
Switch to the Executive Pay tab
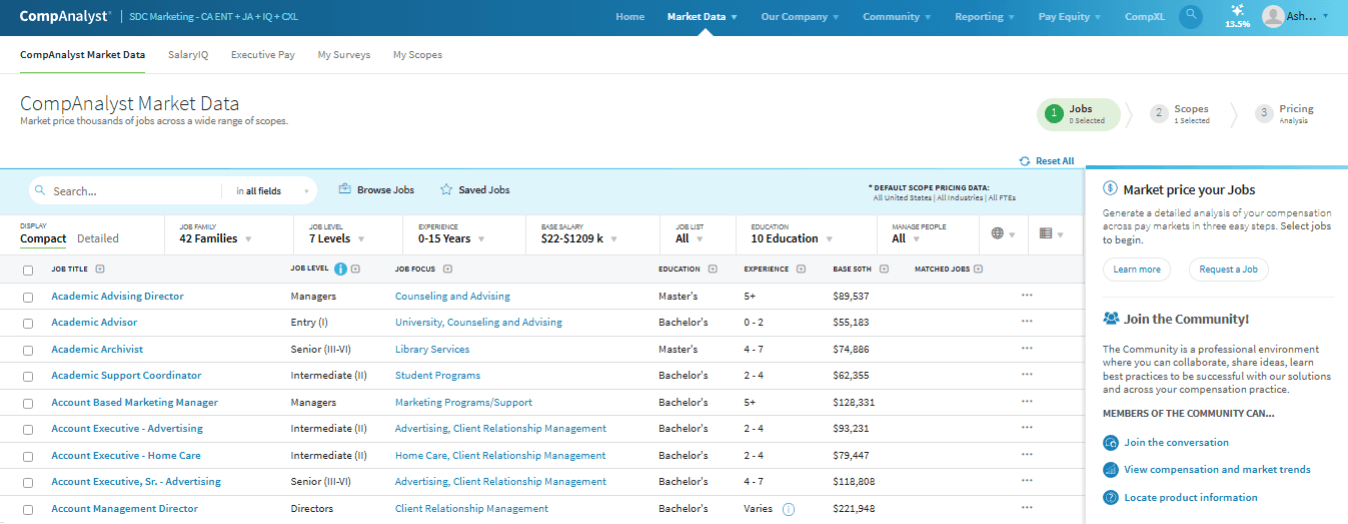(x=263, y=55)
